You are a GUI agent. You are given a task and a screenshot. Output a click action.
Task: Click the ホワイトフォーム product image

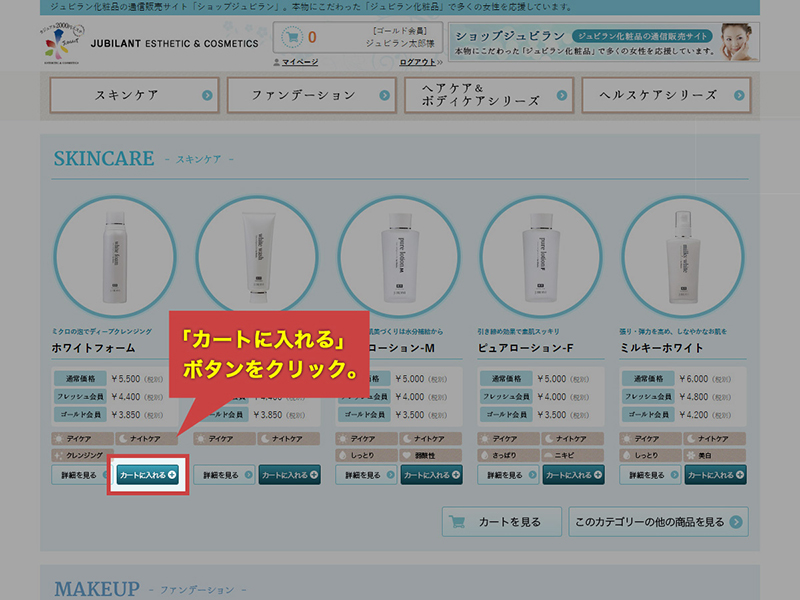pyautogui.click(x=115, y=257)
